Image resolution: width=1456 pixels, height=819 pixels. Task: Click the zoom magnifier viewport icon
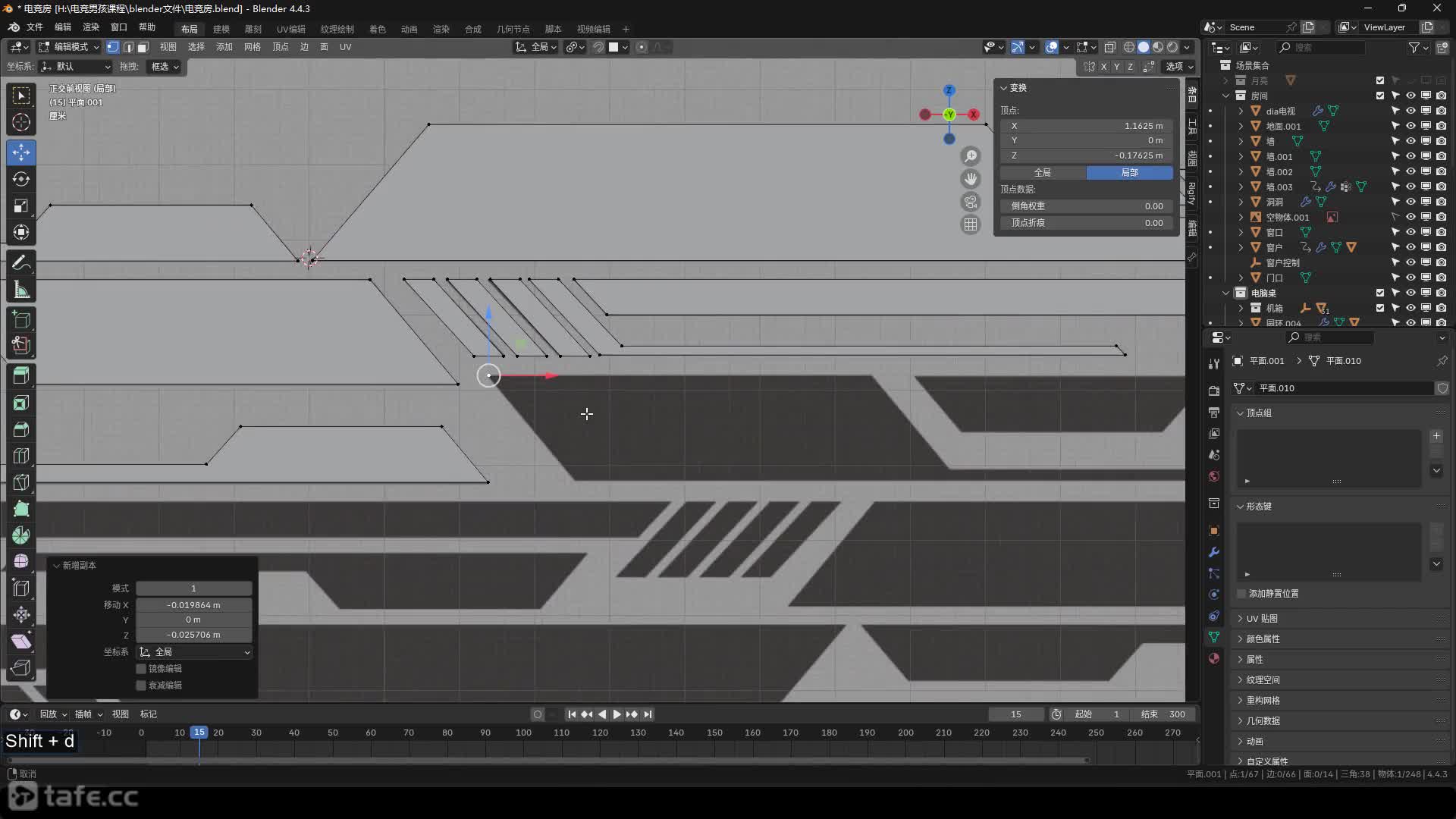(971, 156)
